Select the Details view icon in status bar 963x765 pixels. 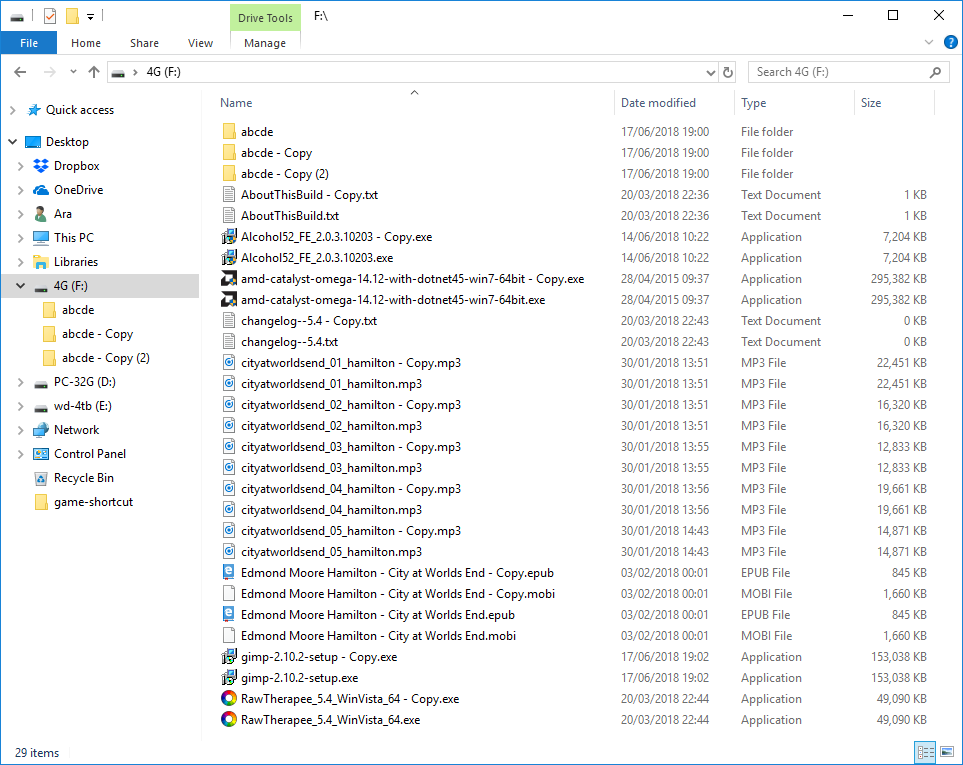[925, 752]
